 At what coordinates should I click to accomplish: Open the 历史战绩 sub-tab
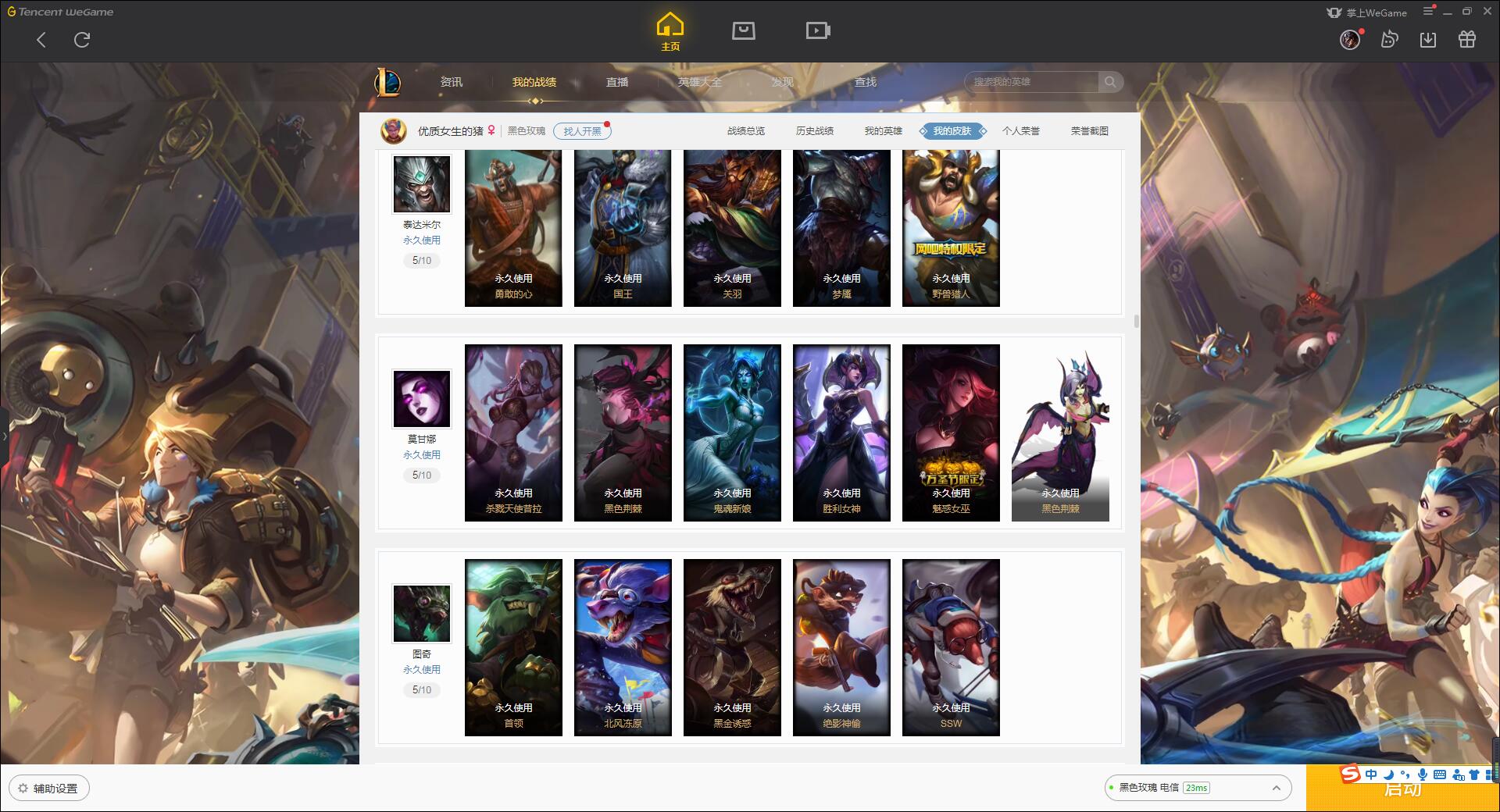815,131
